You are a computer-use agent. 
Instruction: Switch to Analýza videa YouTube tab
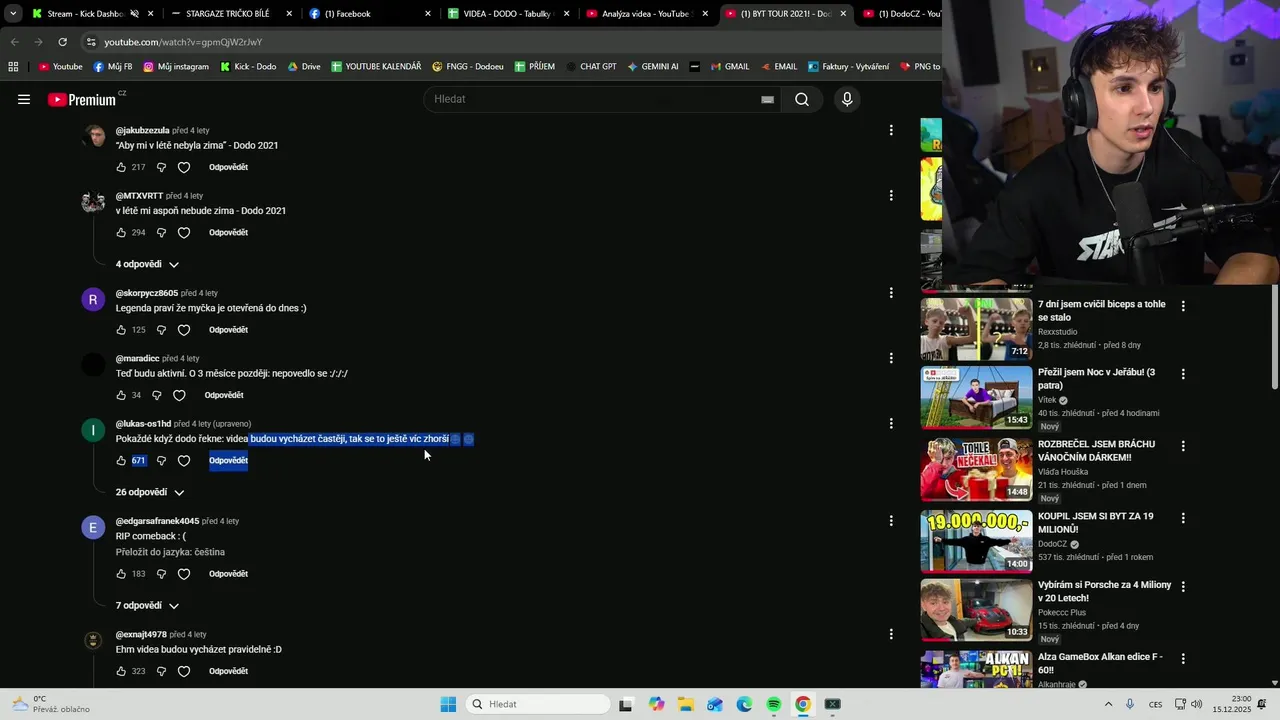click(645, 14)
